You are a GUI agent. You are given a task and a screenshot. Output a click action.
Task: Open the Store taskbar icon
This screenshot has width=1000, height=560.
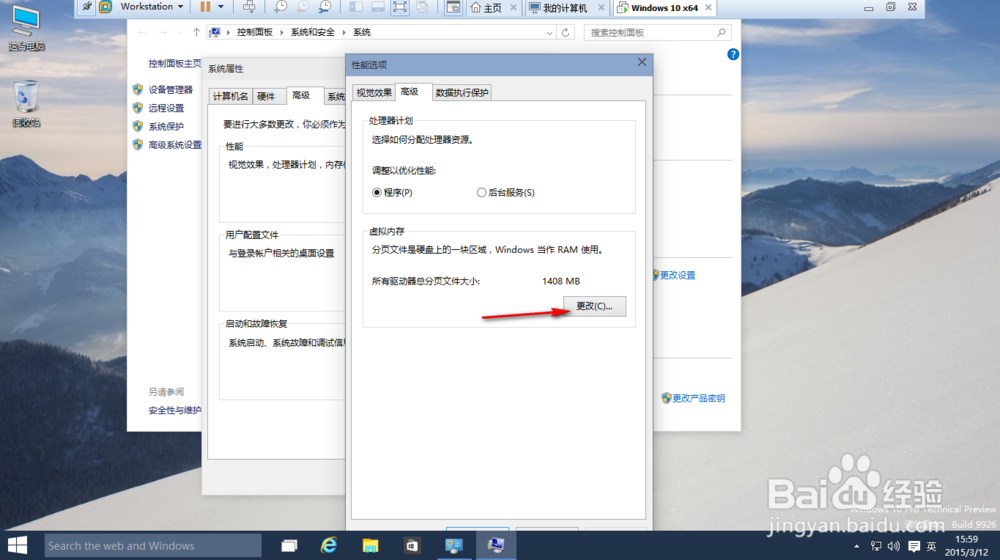(412, 545)
